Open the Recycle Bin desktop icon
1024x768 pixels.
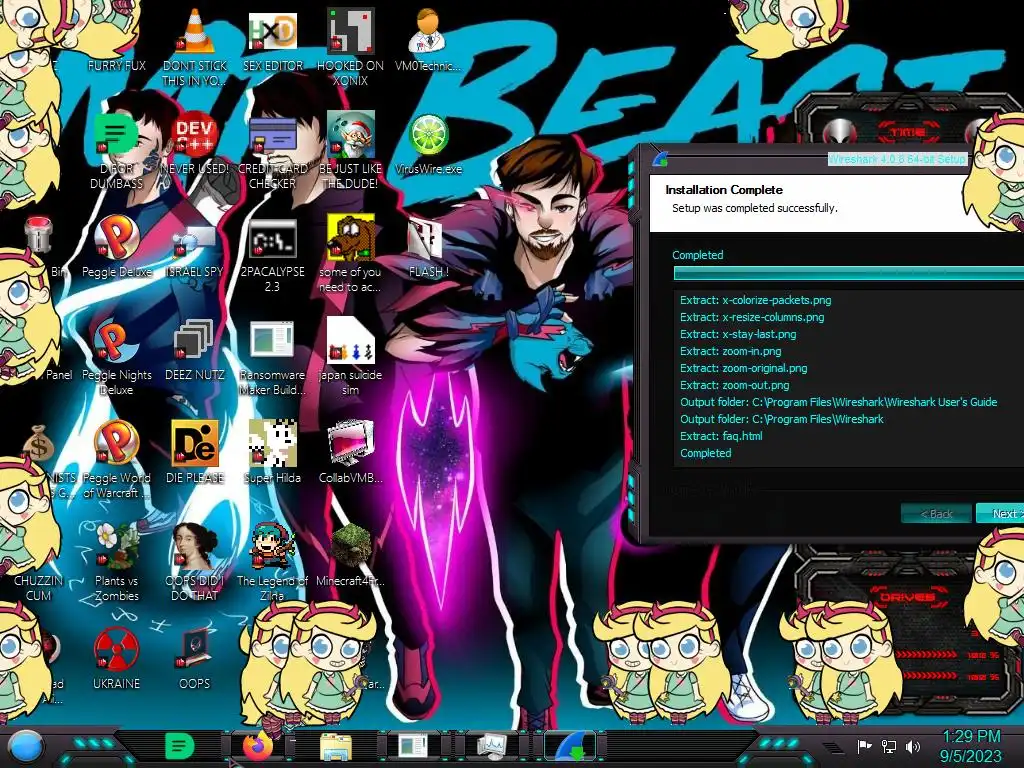pos(39,235)
